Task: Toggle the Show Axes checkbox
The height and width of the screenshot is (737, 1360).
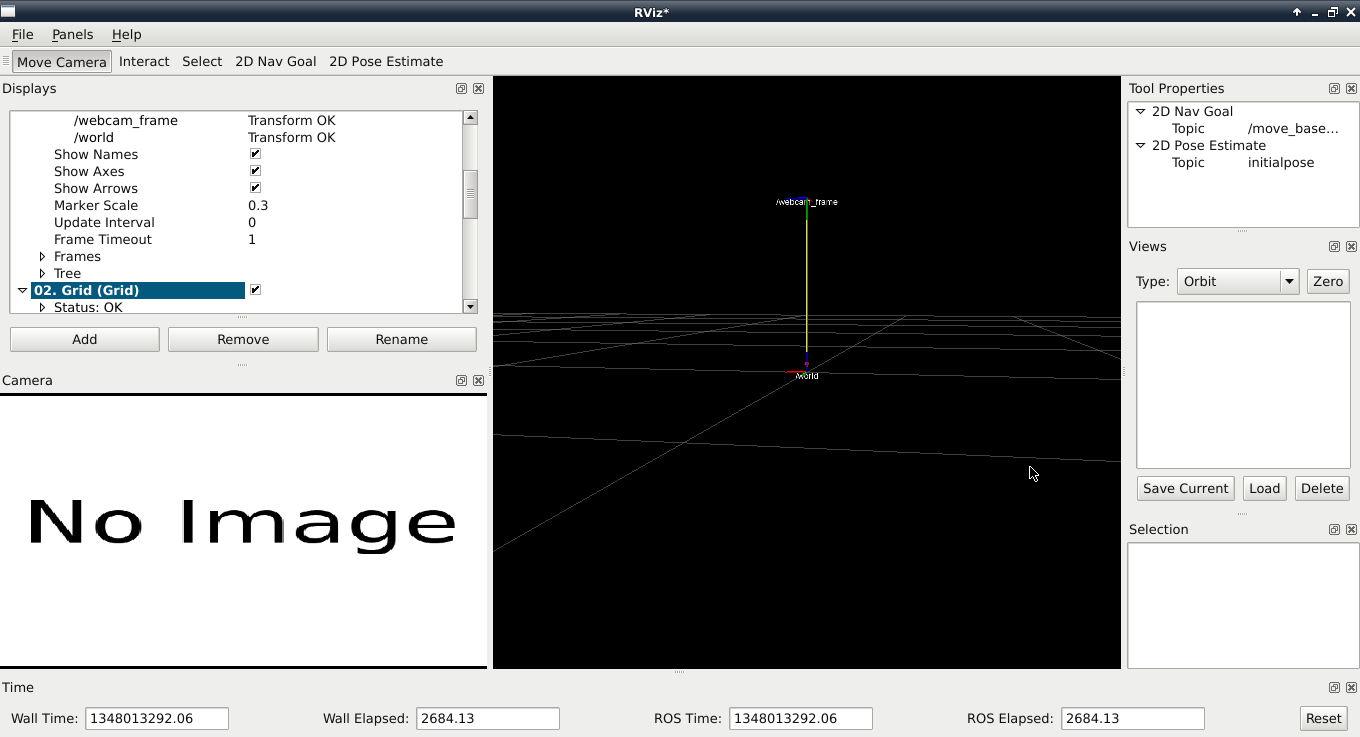Action: pos(255,171)
